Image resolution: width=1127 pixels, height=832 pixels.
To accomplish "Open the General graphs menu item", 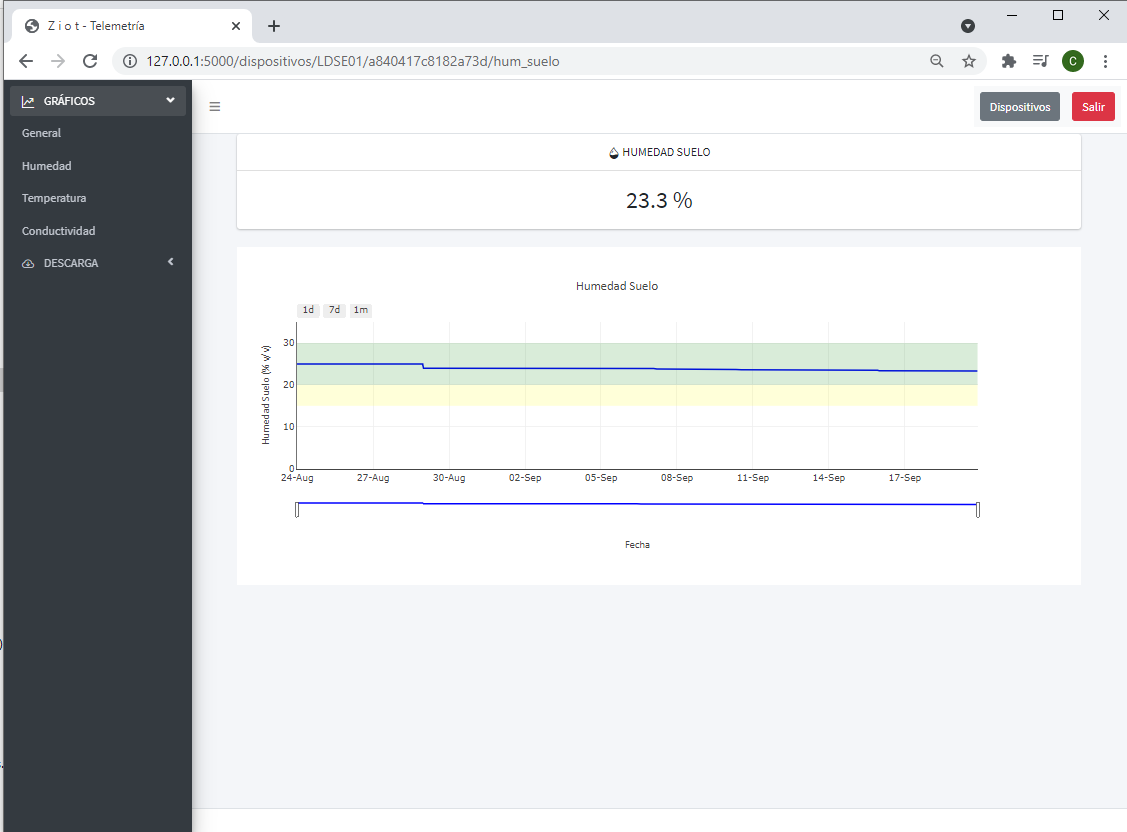I will point(42,133).
